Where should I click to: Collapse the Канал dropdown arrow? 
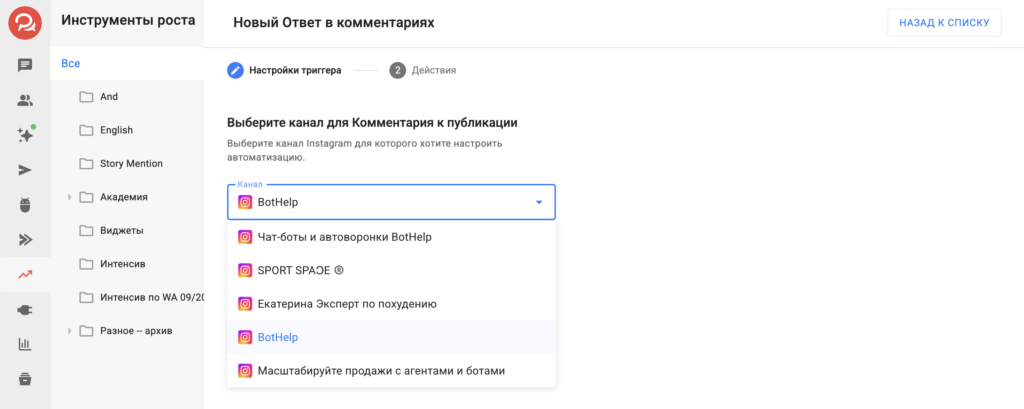pyautogui.click(x=538, y=202)
